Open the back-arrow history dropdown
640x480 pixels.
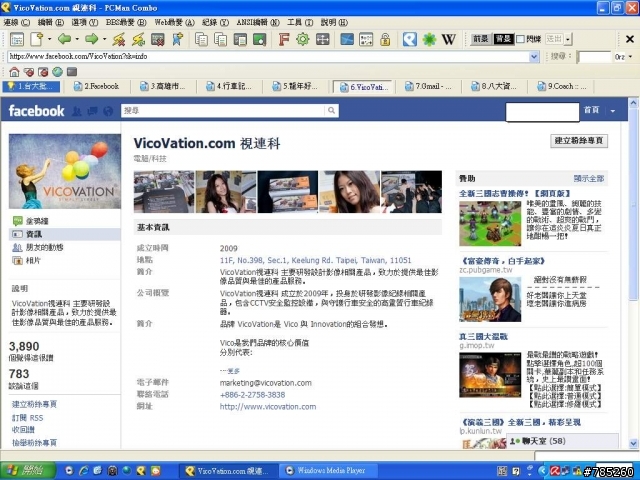point(77,39)
